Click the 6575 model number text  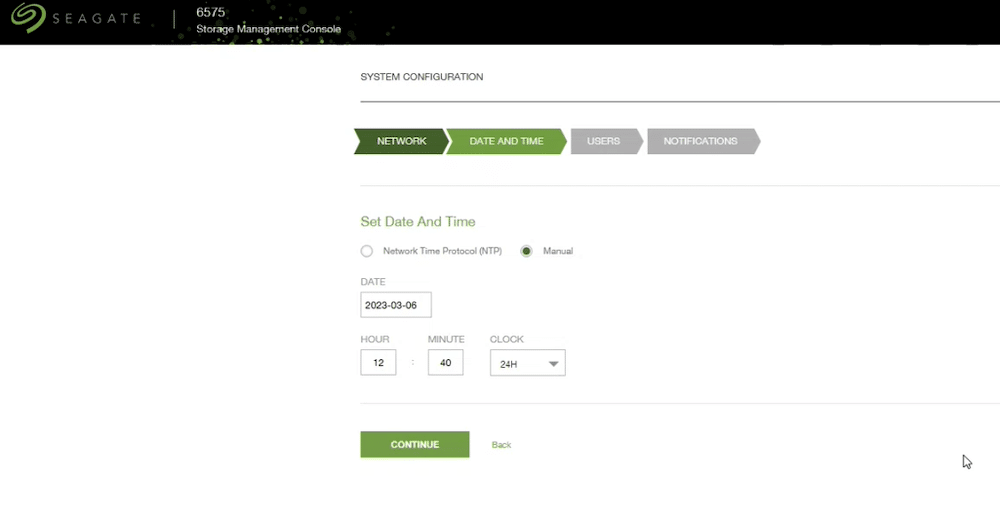tap(210, 12)
